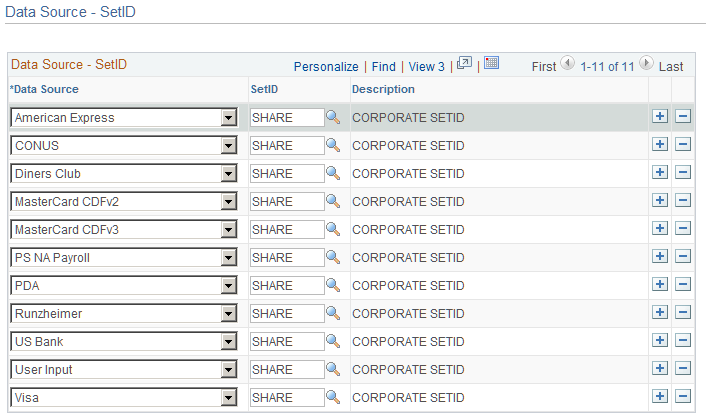This screenshot has height=417, width=706.
Task: Add a row after US Bank
Action: (660, 340)
